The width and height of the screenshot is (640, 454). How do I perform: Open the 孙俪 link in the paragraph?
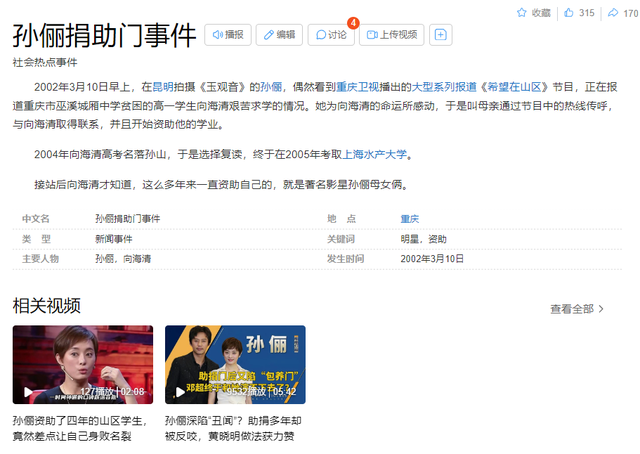tap(271, 87)
